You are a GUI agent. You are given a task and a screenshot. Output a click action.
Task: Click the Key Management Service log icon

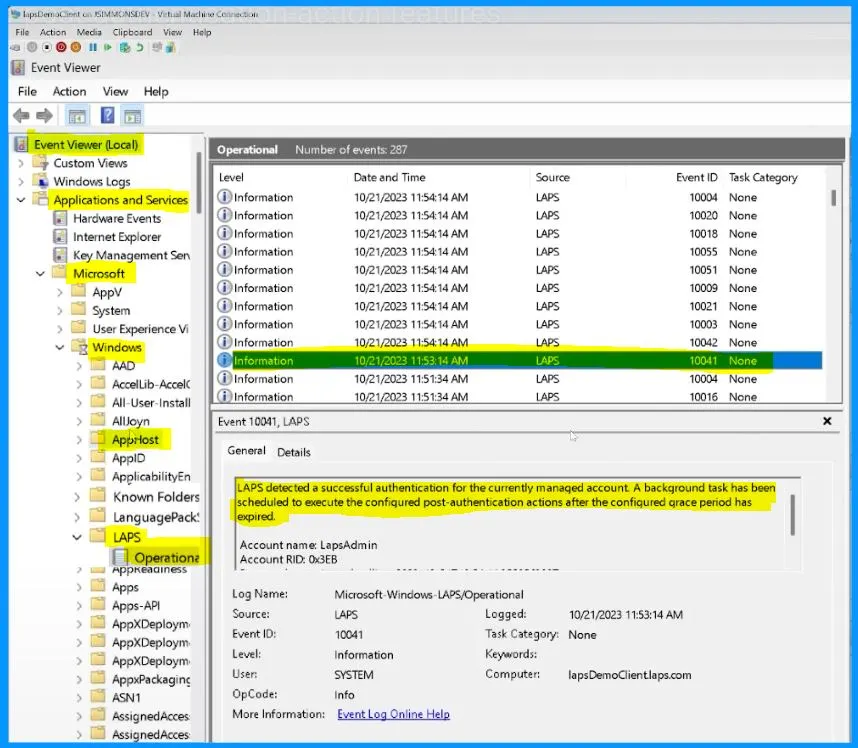point(60,255)
